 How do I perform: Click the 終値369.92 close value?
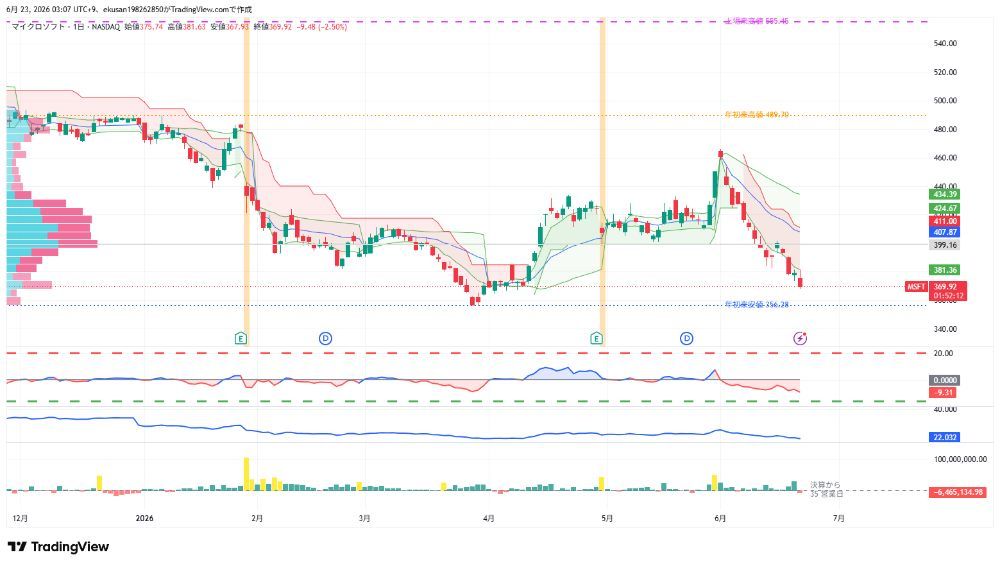tap(272, 27)
